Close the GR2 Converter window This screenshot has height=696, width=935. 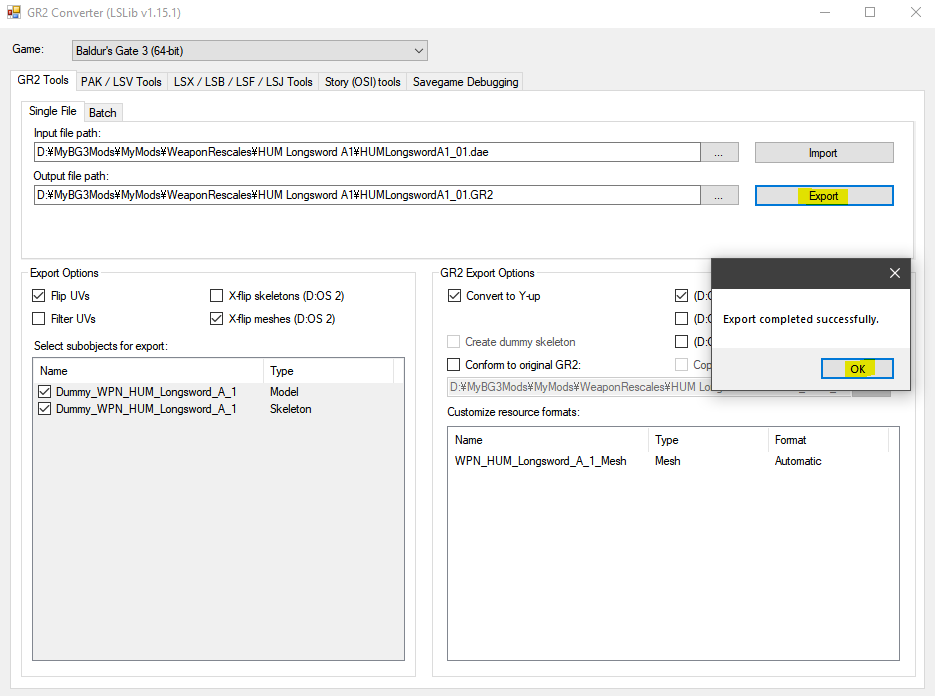click(x=915, y=13)
